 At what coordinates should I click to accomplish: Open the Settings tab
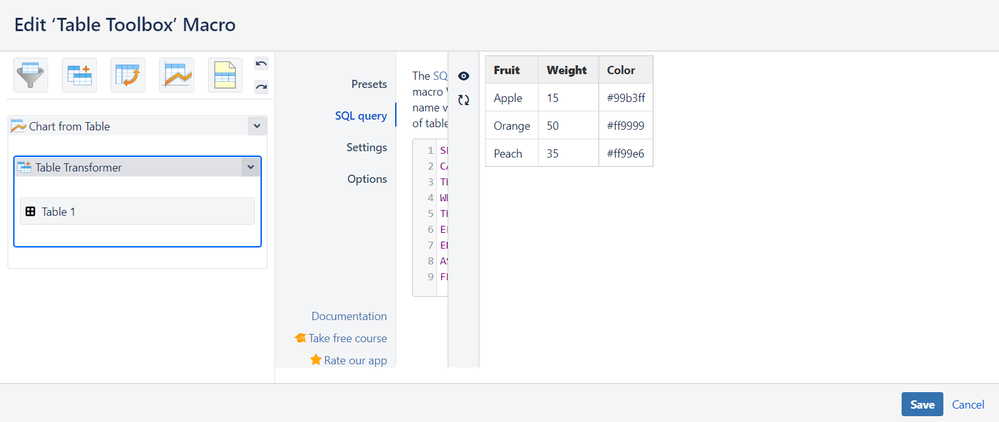pyautogui.click(x=366, y=147)
